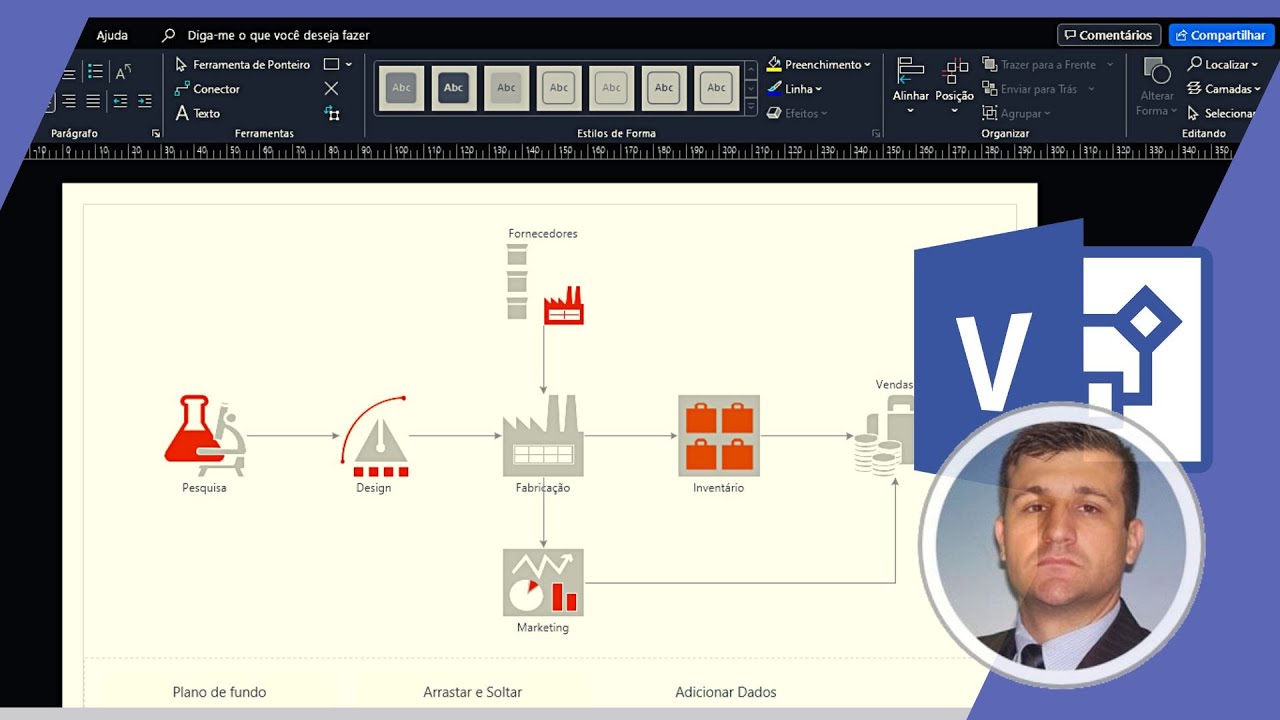This screenshot has height=720, width=1280.
Task: Activate the Conector tool
Action: pos(207,89)
